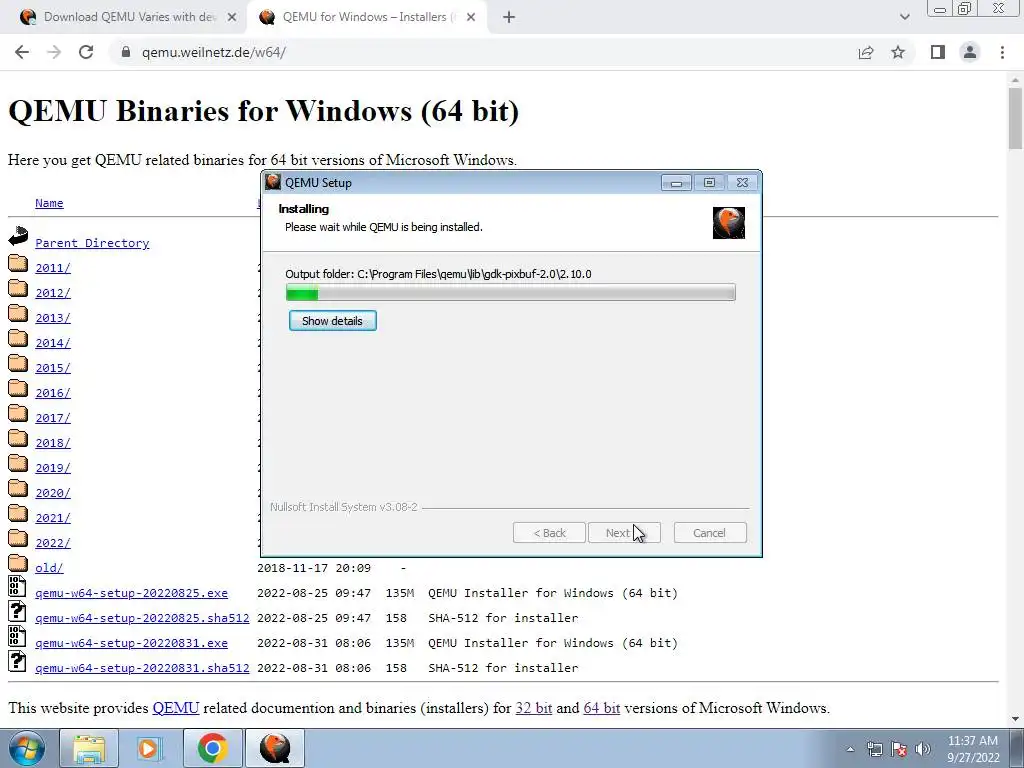Viewport: 1024px width, 768px height.
Task: Close the QEMU for Windows Installers tab
Action: pyautogui.click(x=471, y=17)
